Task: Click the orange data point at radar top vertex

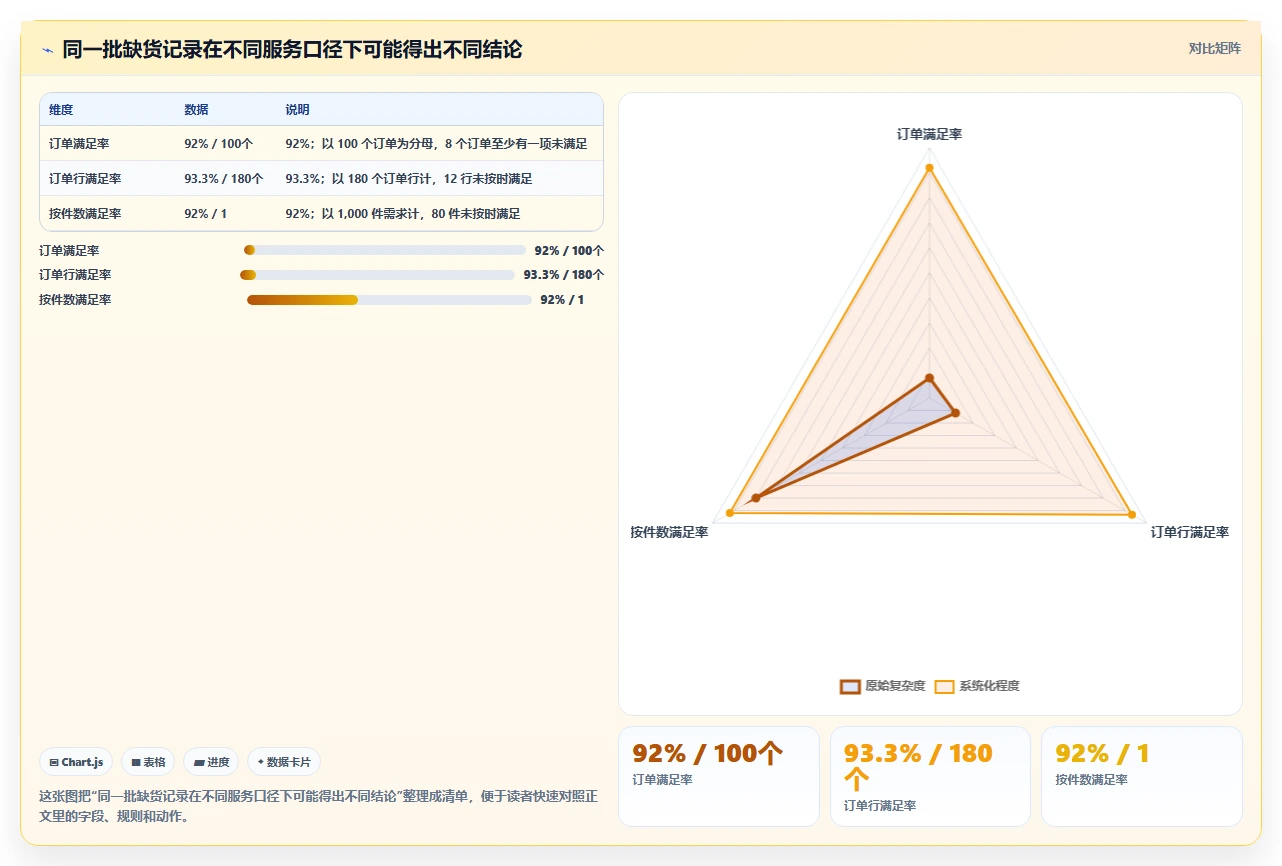Action: (x=929, y=168)
